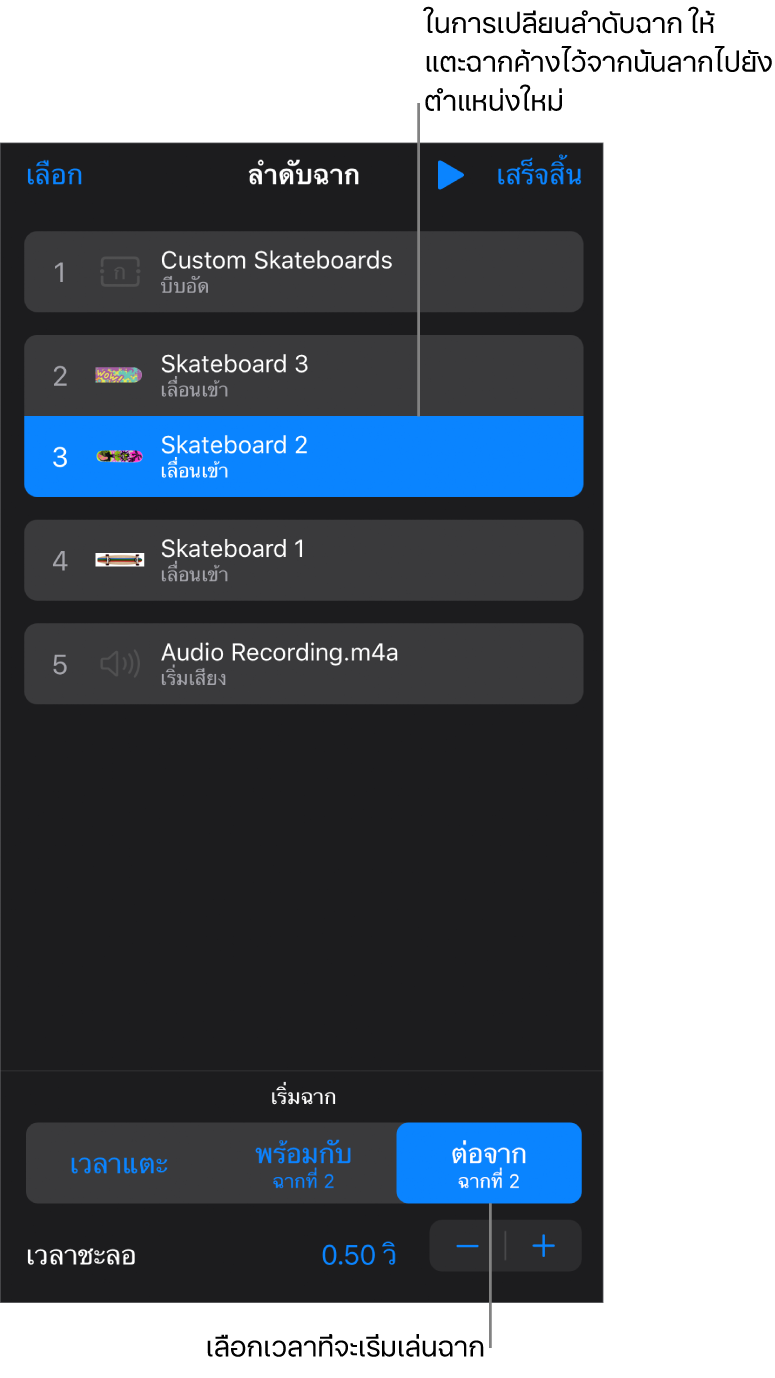The height and width of the screenshot is (1378, 775).
Task: Click the Skateboard 1 thumbnail icon
Action: 119,560
